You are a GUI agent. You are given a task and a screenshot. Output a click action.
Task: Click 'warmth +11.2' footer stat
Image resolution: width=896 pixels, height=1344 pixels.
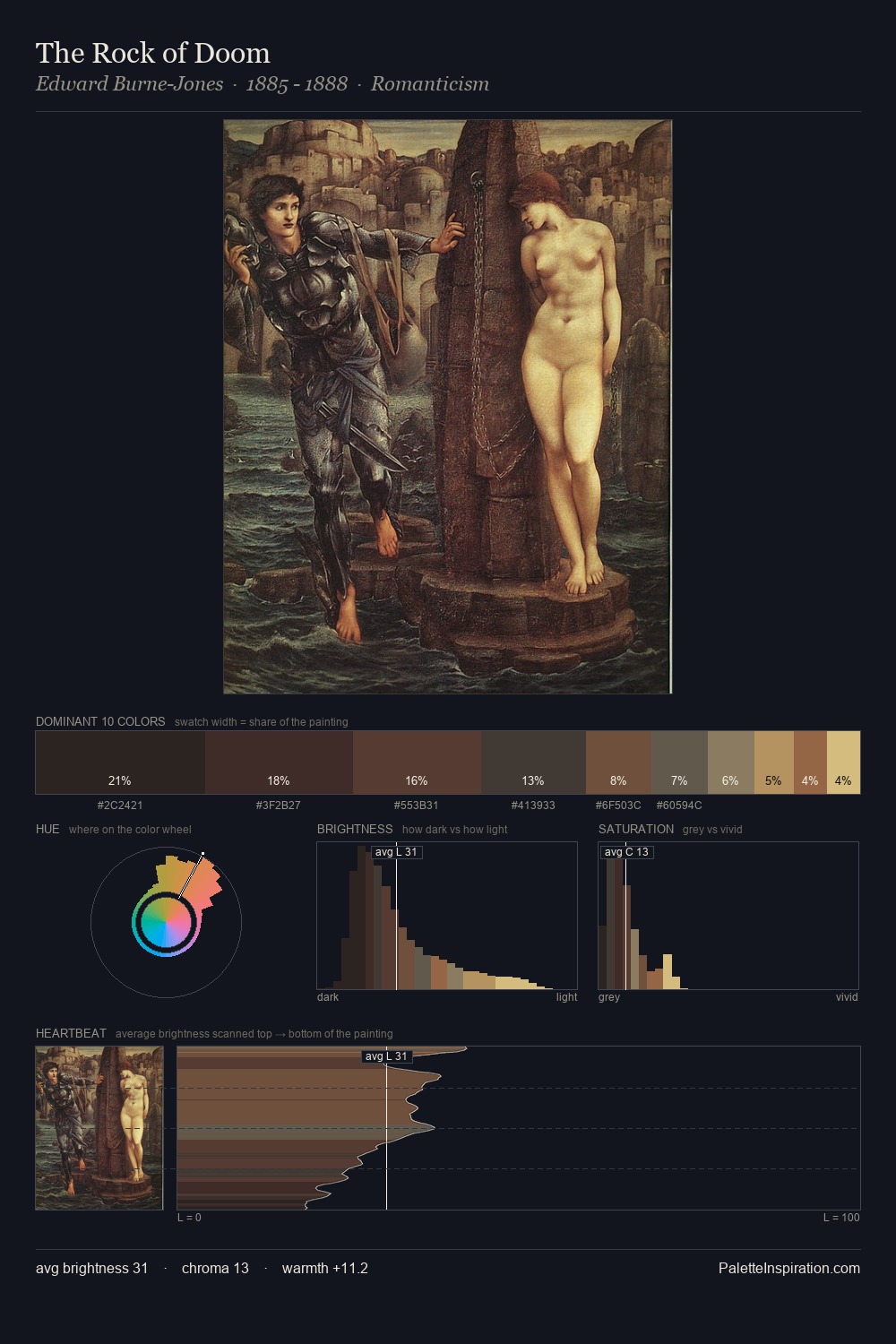(x=325, y=1268)
